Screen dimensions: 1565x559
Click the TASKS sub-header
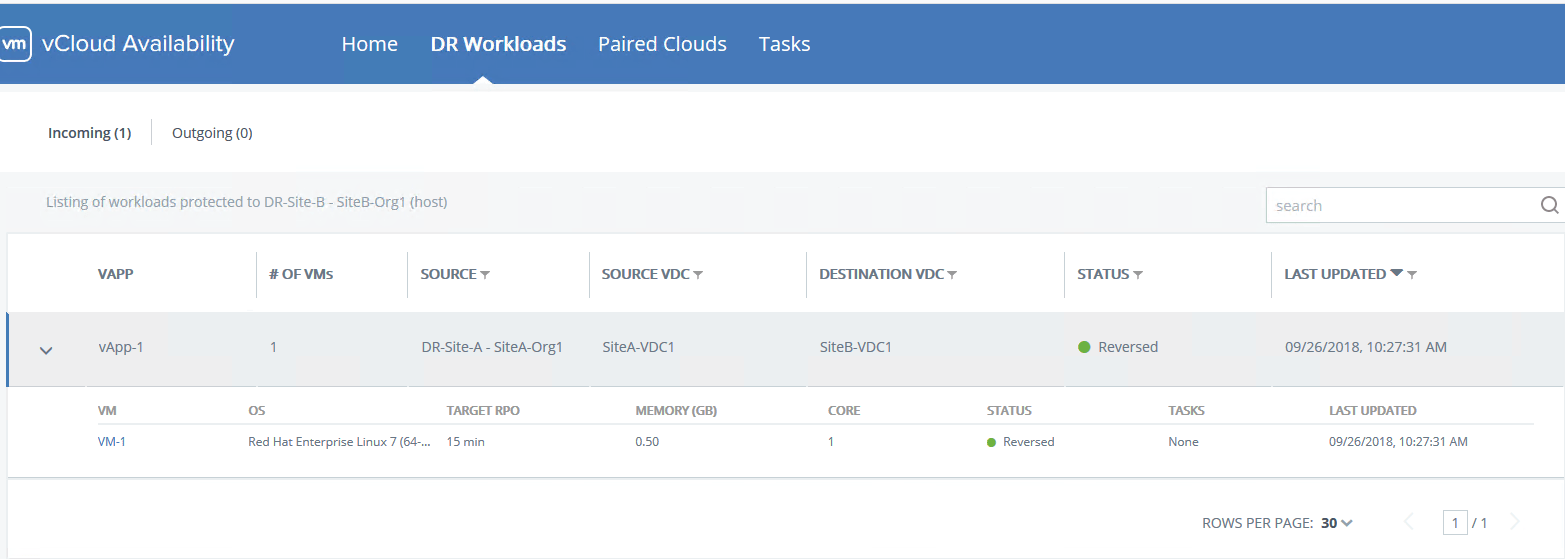point(1186,410)
